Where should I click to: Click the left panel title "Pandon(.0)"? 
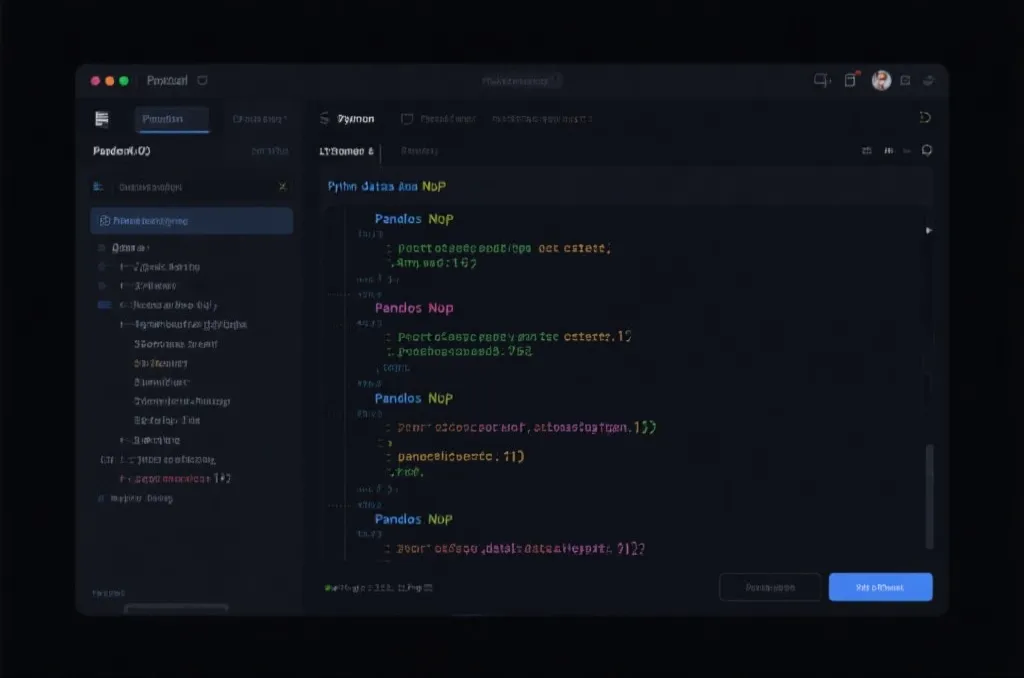coord(121,151)
